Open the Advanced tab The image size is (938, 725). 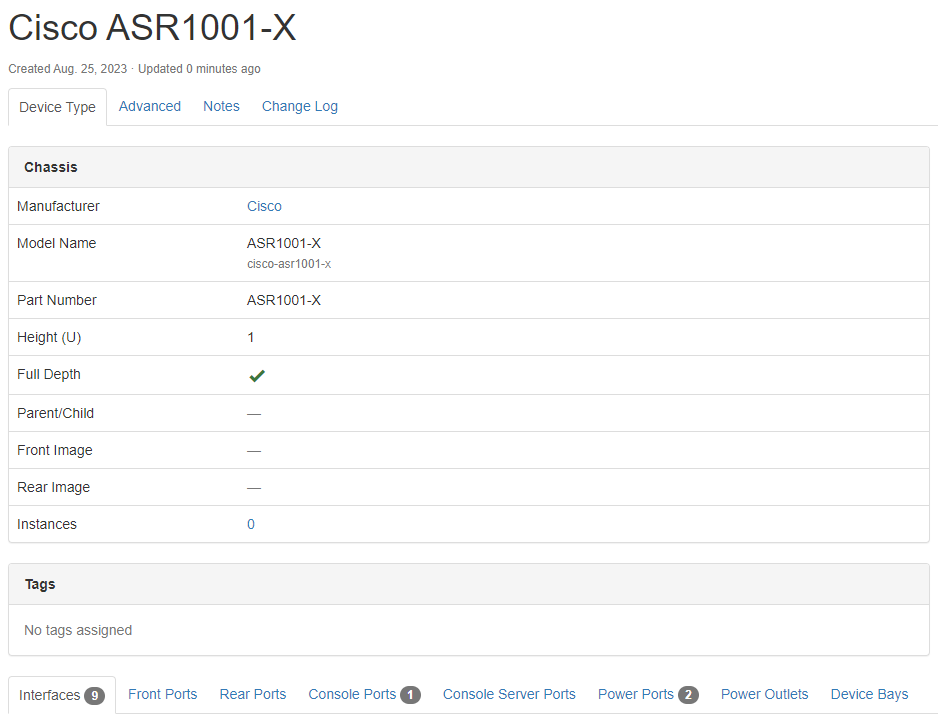pos(150,106)
